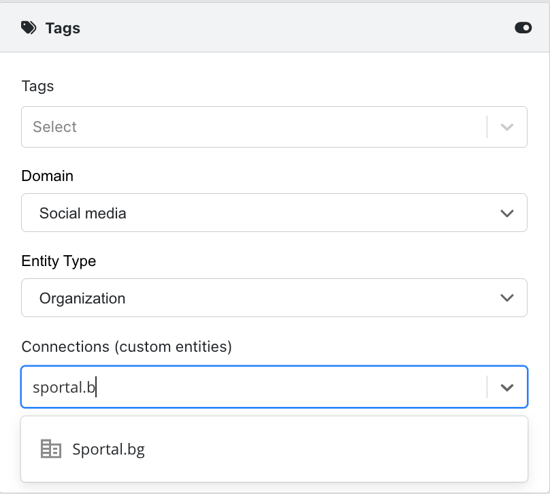This screenshot has height=494, width=550.
Task: Select the Sportal.bg suggestion
Action: (x=274, y=449)
